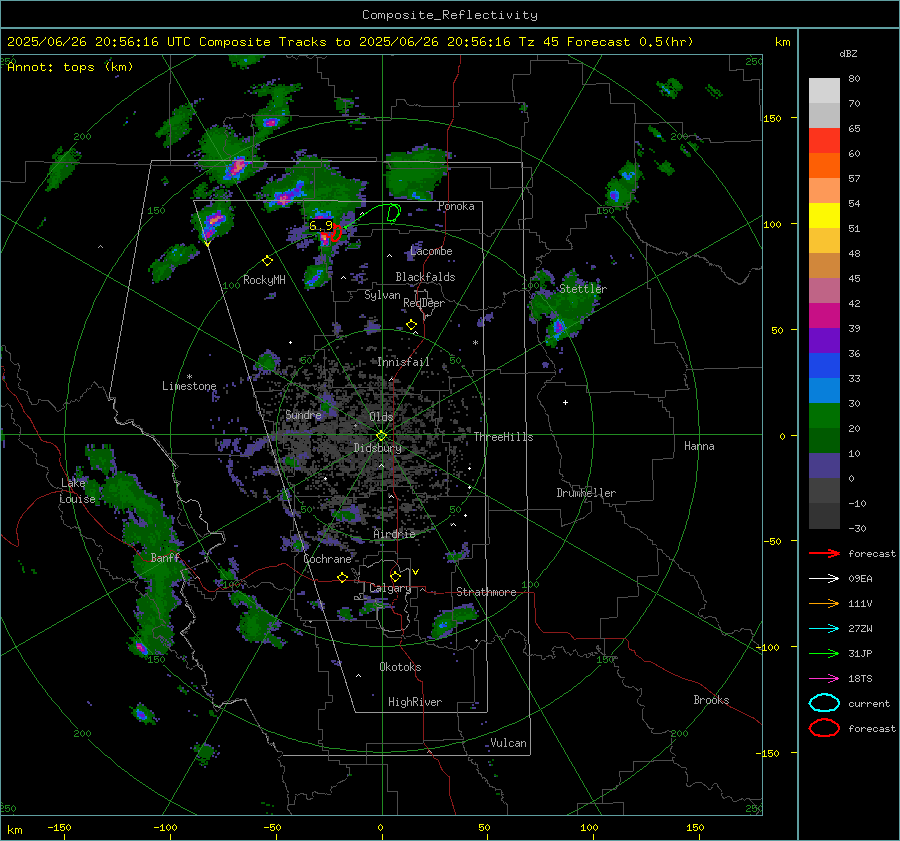This screenshot has height=841, width=900.
Task: Click the Hanna city label
Action: [x=699, y=446]
